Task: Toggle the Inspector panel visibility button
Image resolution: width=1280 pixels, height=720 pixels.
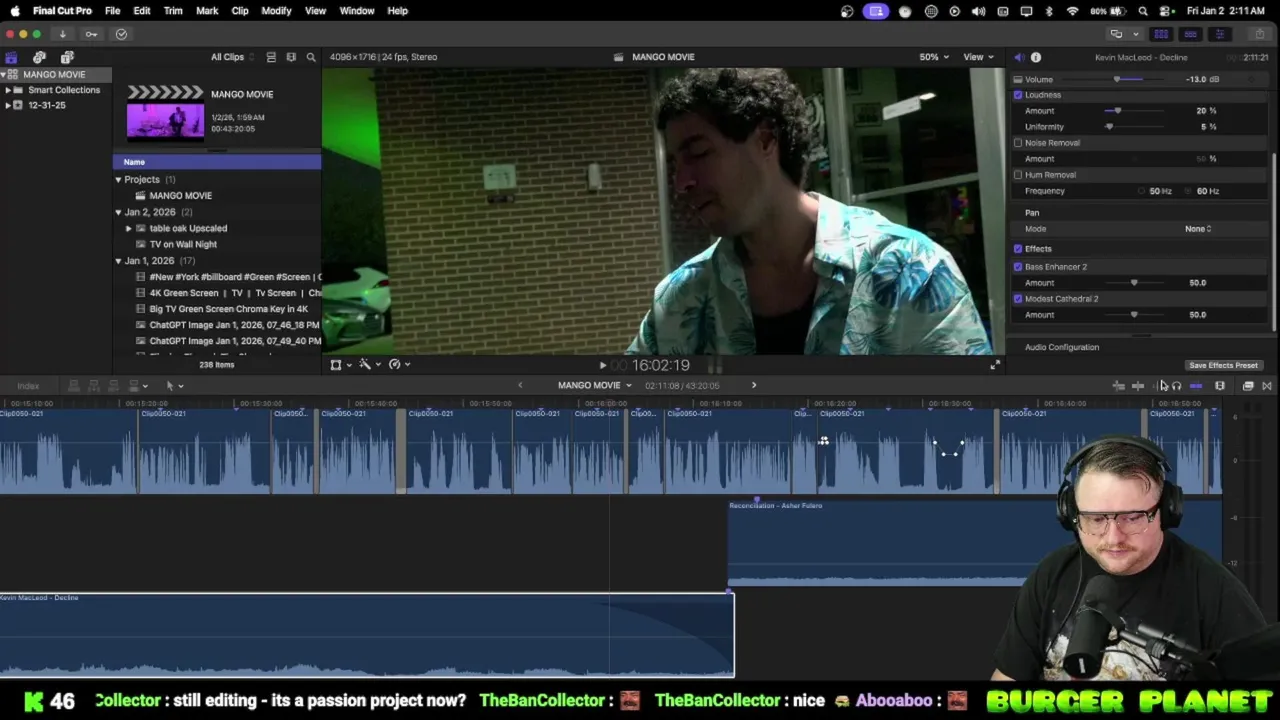Action: click(1219, 34)
